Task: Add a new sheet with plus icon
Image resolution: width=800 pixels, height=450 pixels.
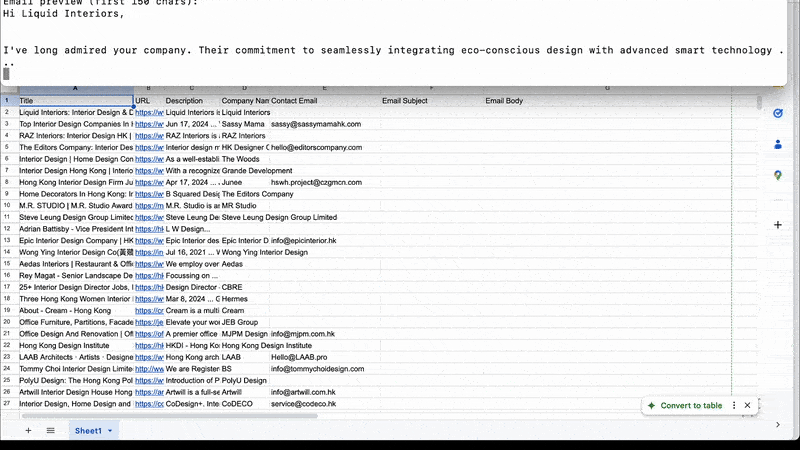Action: (x=28, y=430)
